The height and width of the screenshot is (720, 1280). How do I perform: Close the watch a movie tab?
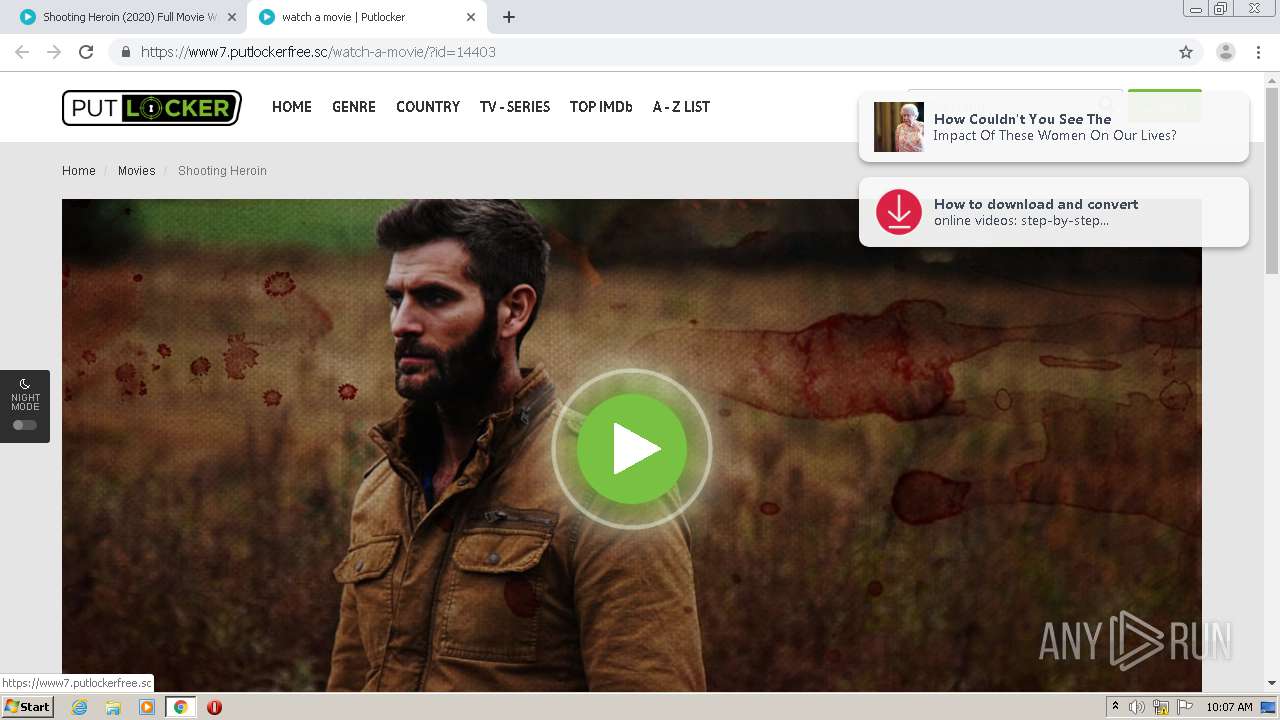point(471,17)
